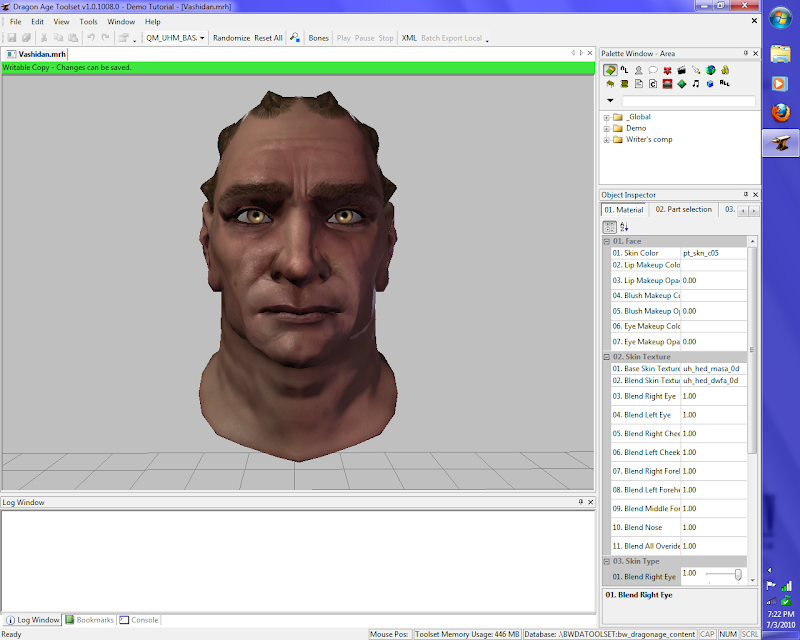This screenshot has height=640, width=800.
Task: Click the clapperboard icon in palette
Action: (681, 70)
